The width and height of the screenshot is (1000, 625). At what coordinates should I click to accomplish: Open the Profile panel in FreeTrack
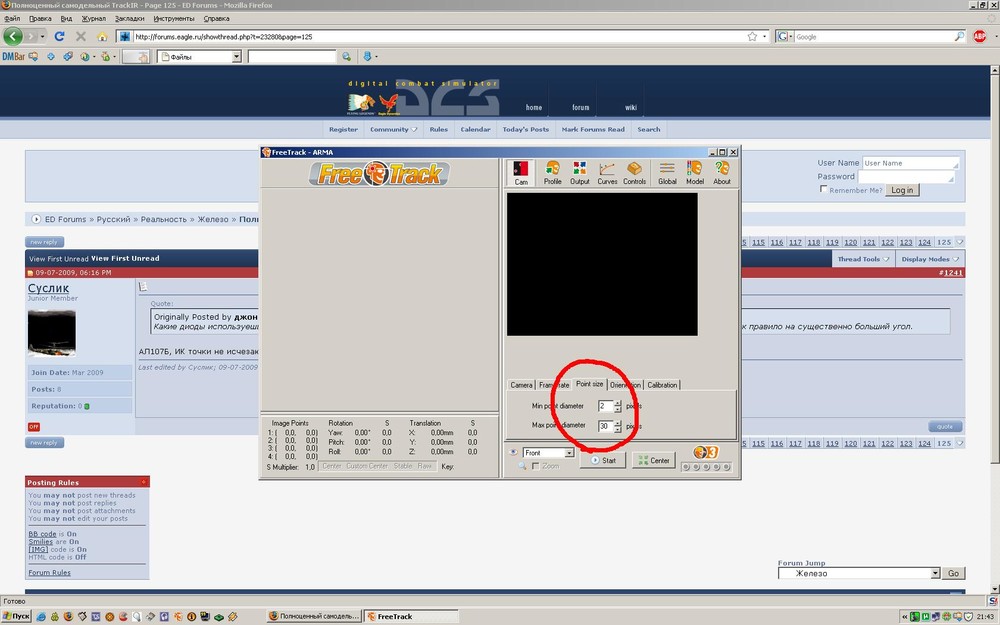[x=552, y=173]
